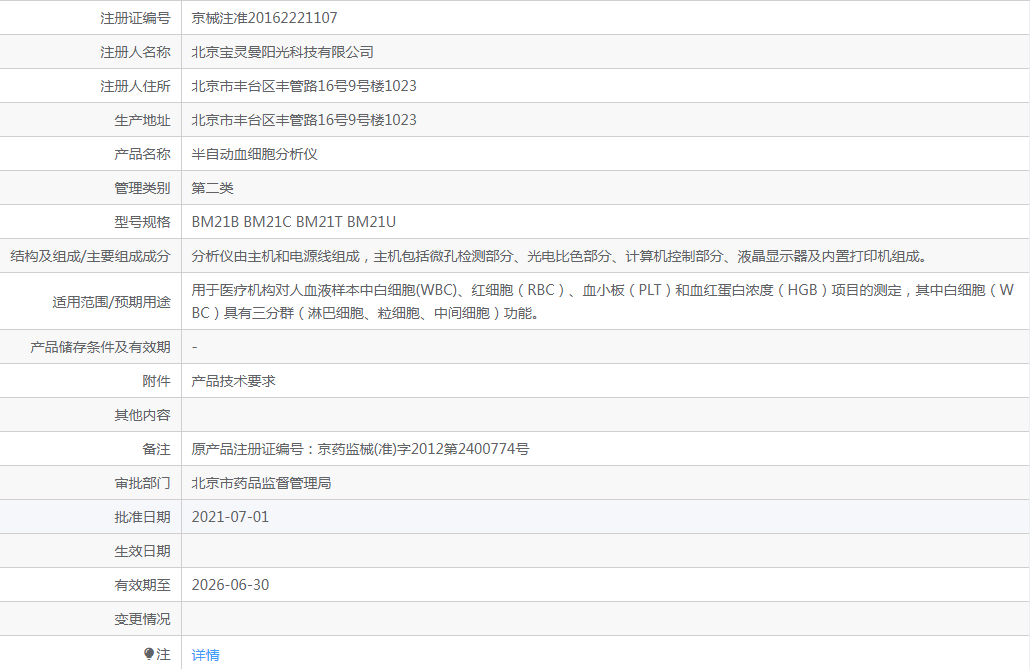Click the 备注 row label
1030x669 pixels.
pyautogui.click(x=156, y=450)
